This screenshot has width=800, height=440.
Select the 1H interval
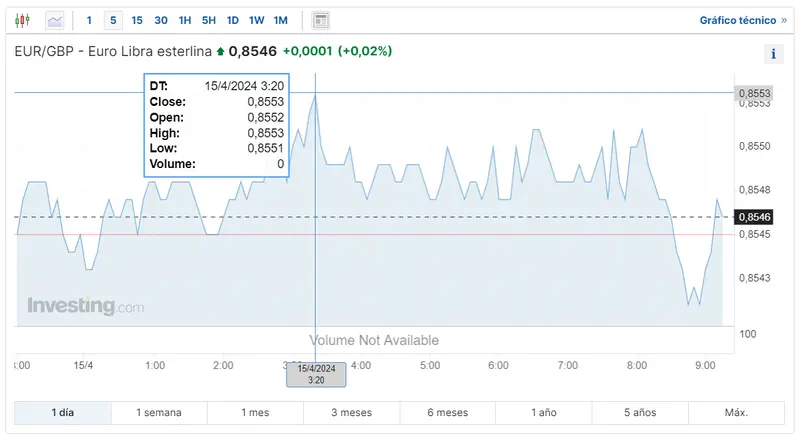[185, 20]
